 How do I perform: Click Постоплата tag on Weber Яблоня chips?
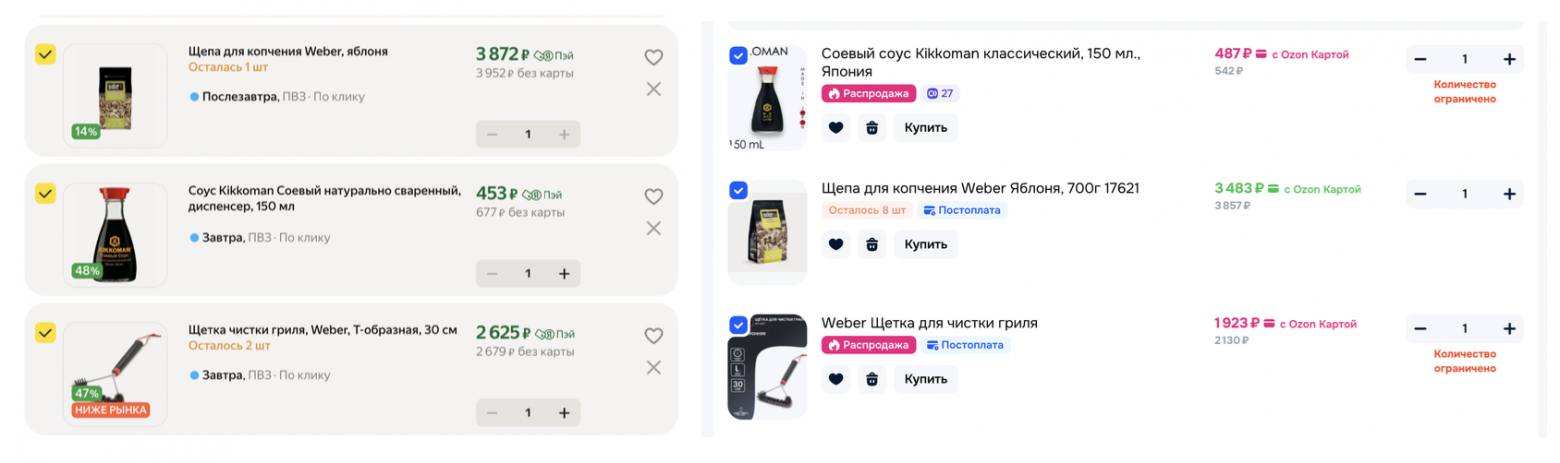pos(962,211)
